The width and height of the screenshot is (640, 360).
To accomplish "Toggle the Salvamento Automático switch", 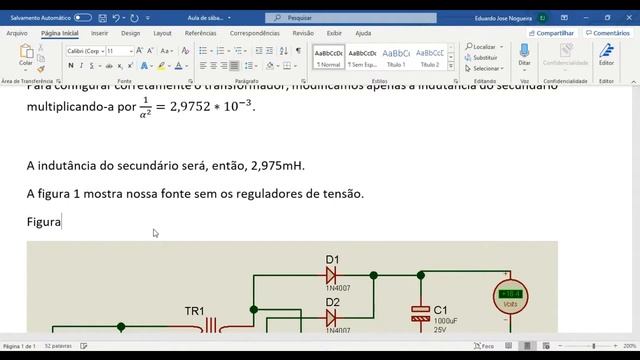I will tap(83, 18).
